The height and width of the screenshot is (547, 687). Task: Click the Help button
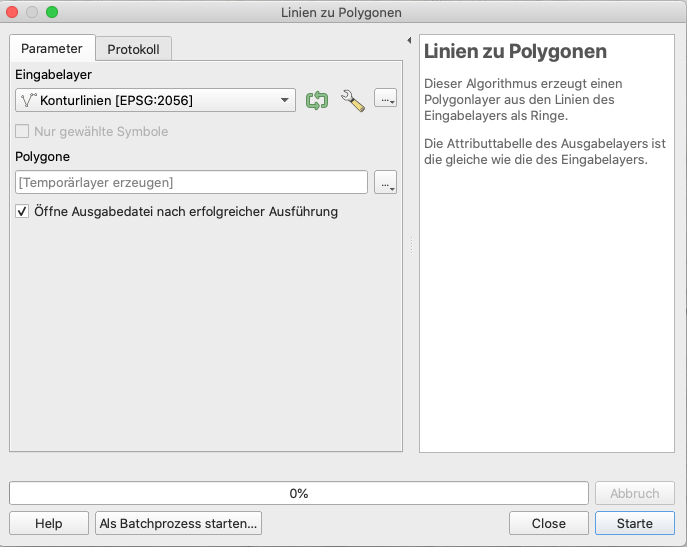click(48, 523)
